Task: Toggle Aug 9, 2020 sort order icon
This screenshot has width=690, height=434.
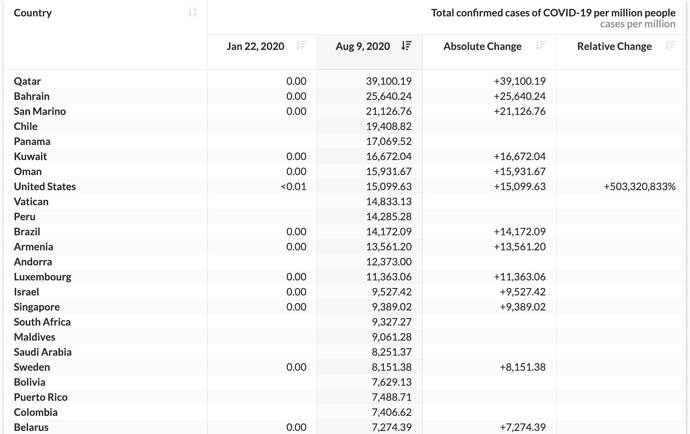Action: [407, 45]
